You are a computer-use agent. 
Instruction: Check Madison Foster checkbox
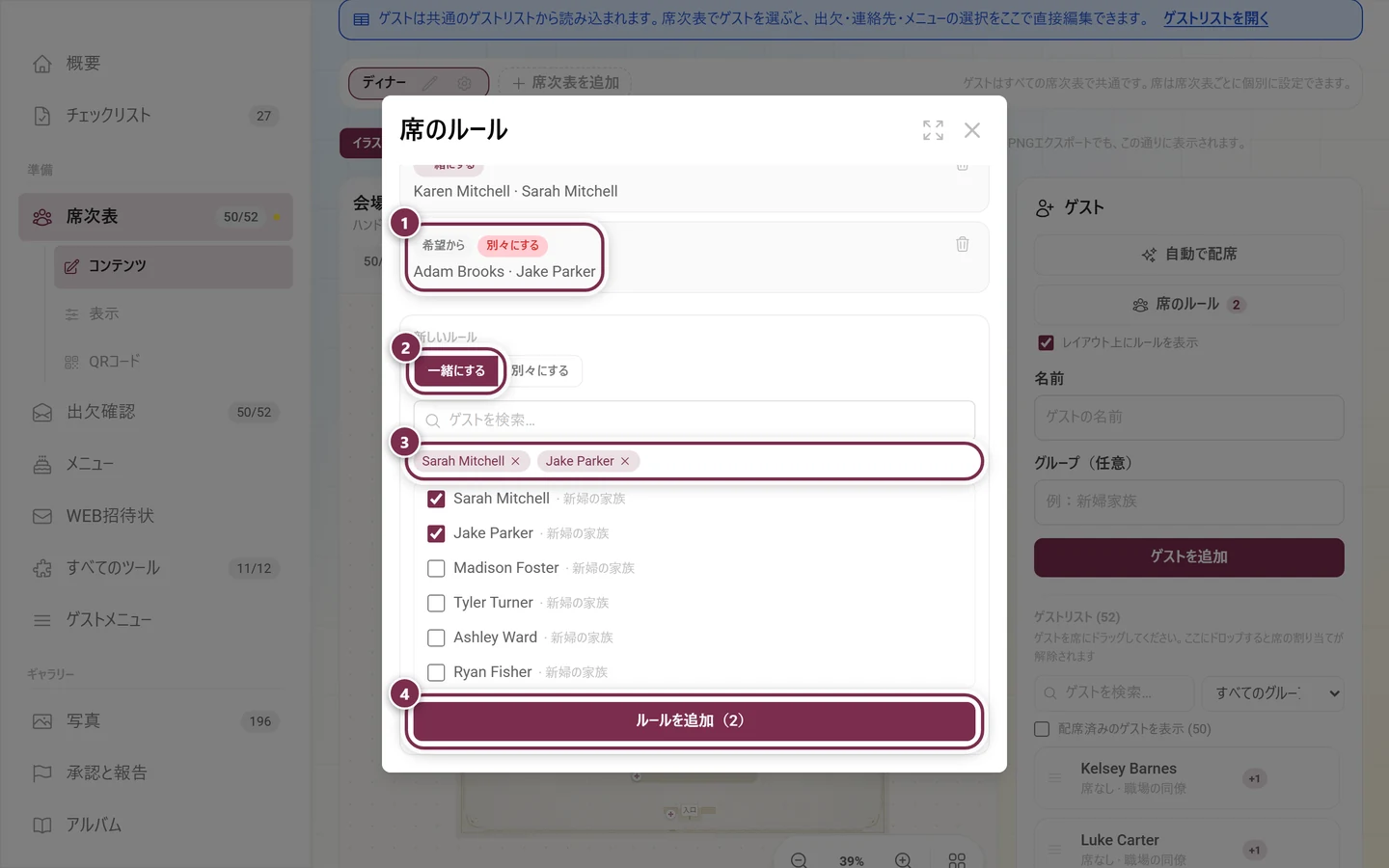click(436, 568)
